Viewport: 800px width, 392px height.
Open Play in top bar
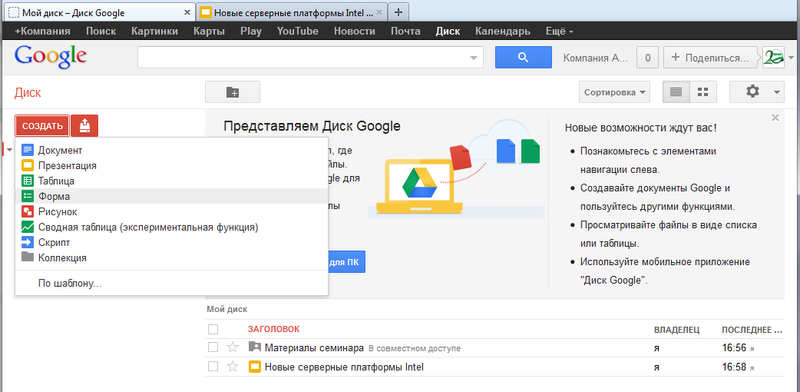251,31
